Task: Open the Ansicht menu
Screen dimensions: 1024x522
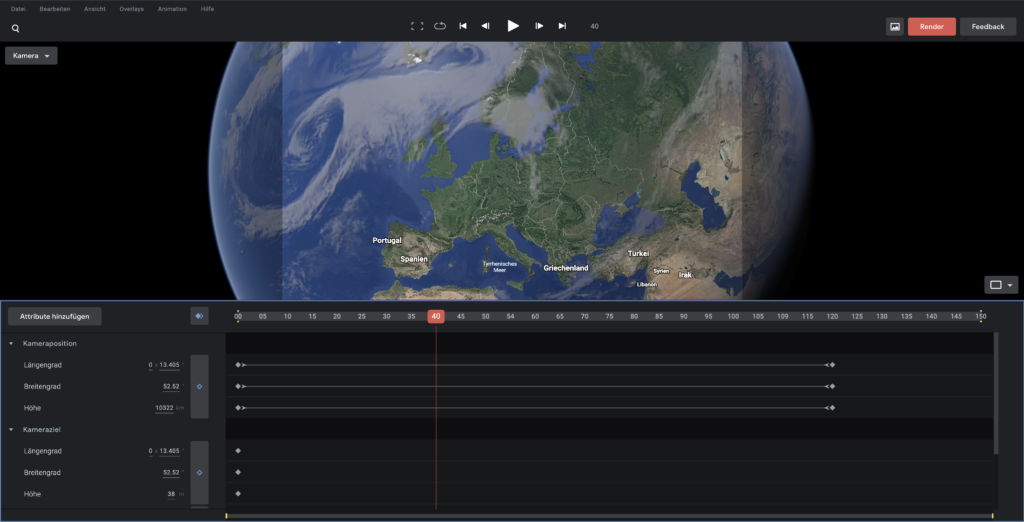Action: point(95,9)
